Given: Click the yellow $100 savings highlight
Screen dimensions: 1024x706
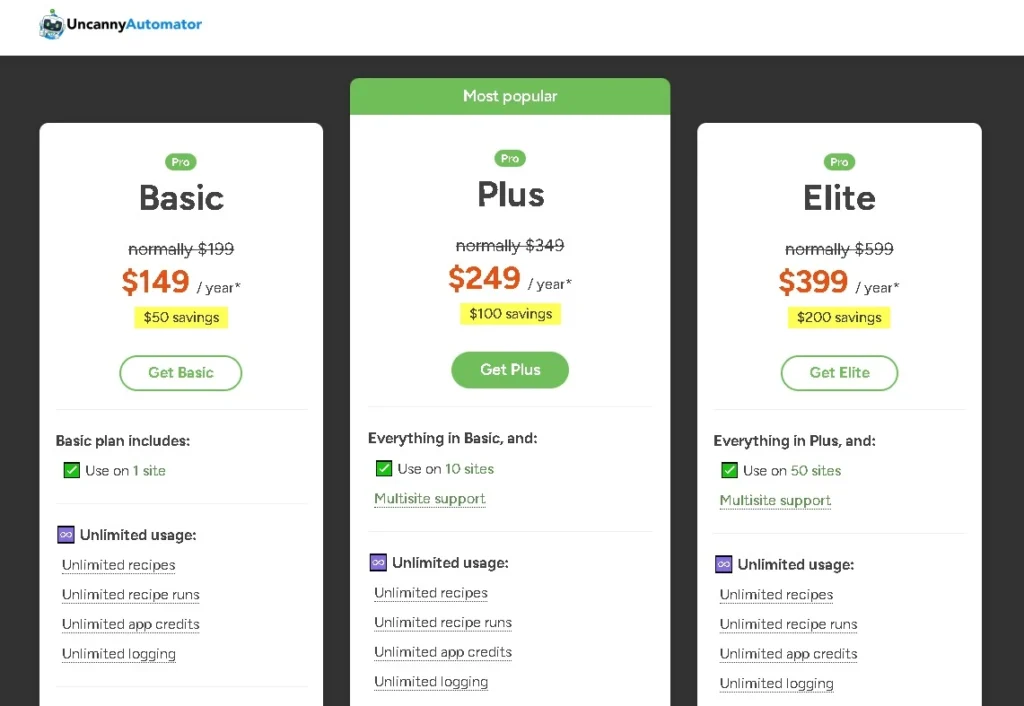Looking at the screenshot, I should point(510,314).
